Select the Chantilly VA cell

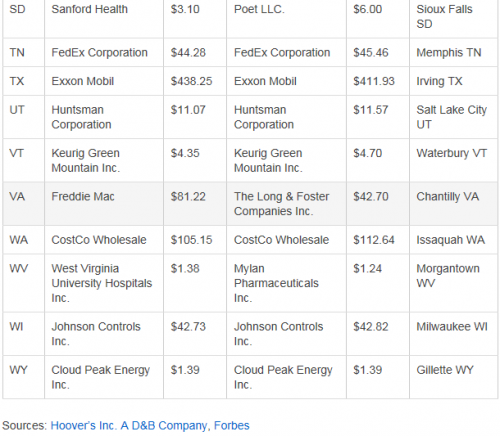454,204
